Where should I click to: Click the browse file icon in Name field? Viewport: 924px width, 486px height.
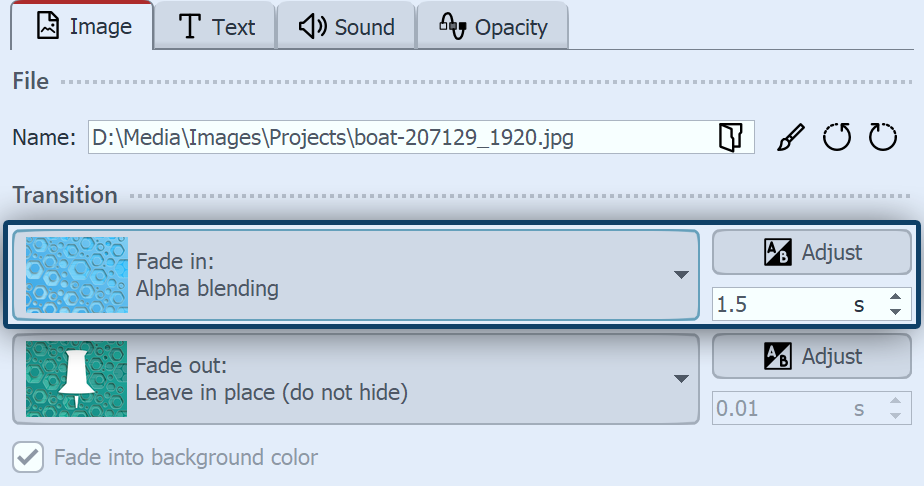tap(731, 137)
